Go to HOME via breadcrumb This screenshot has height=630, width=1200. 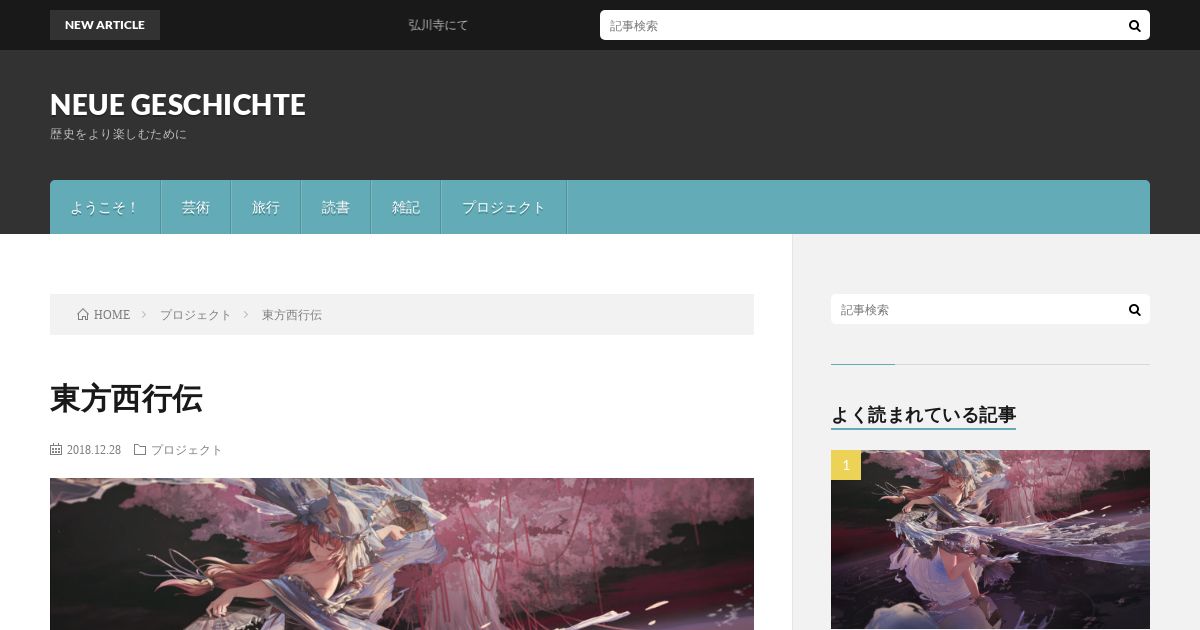click(112, 314)
